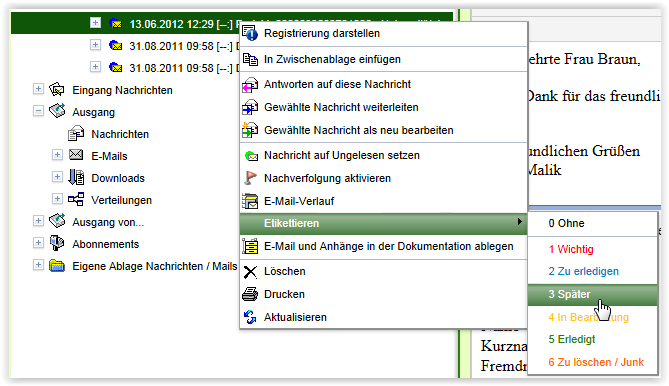The height and width of the screenshot is (386, 669).
Task: Expand the Abonnements tree node
Action: click(x=38, y=243)
